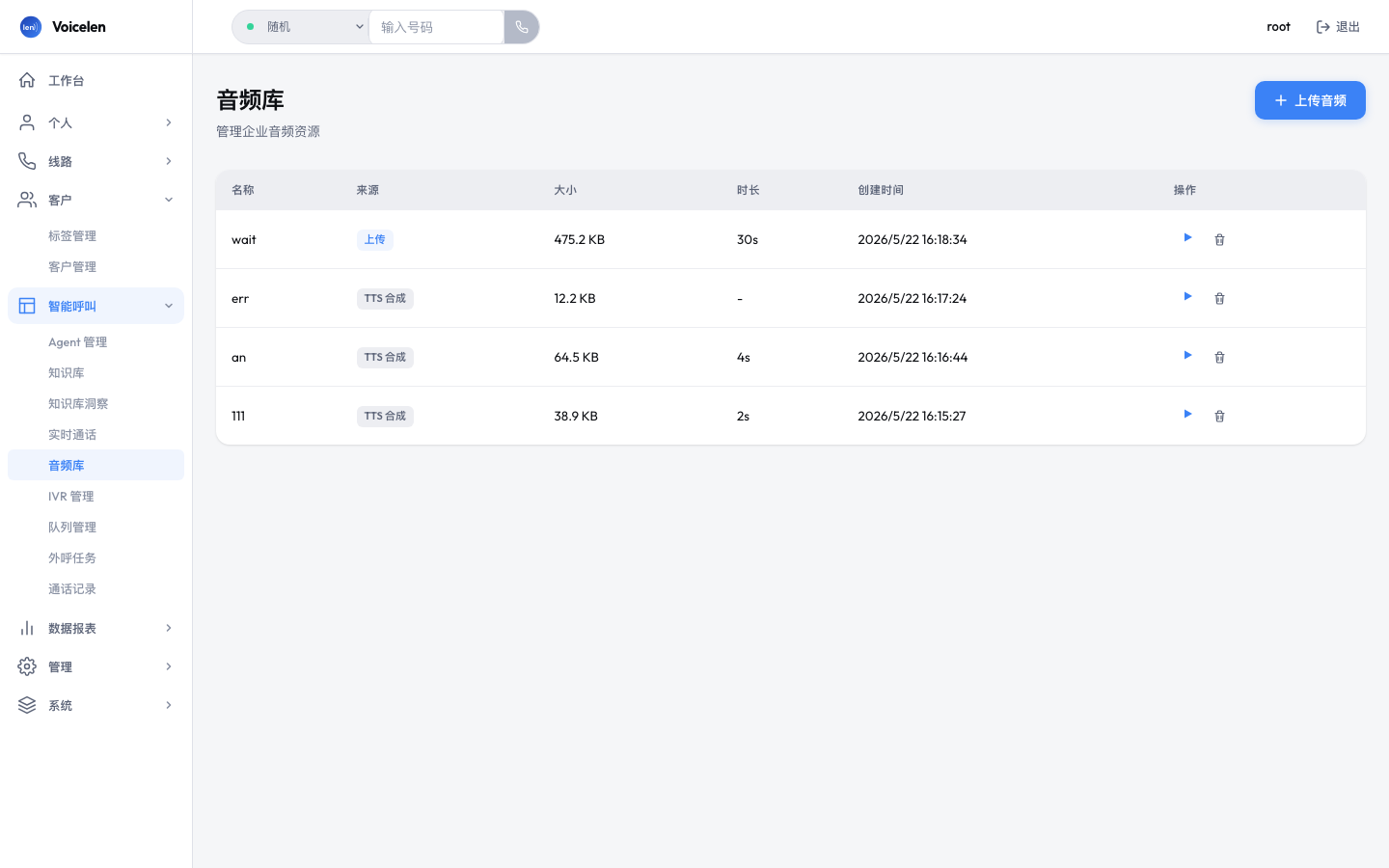The width and height of the screenshot is (1389, 868).
Task: Play the err audio file
Action: click(1187, 297)
